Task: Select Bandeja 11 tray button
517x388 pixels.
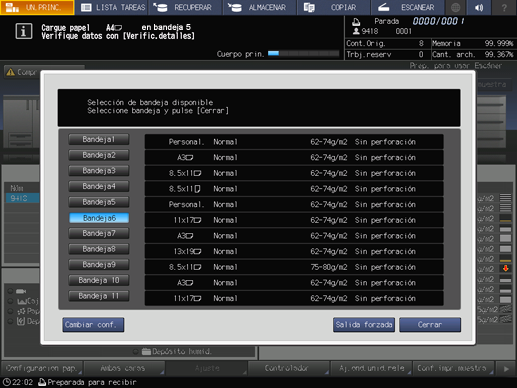Action: click(x=99, y=296)
